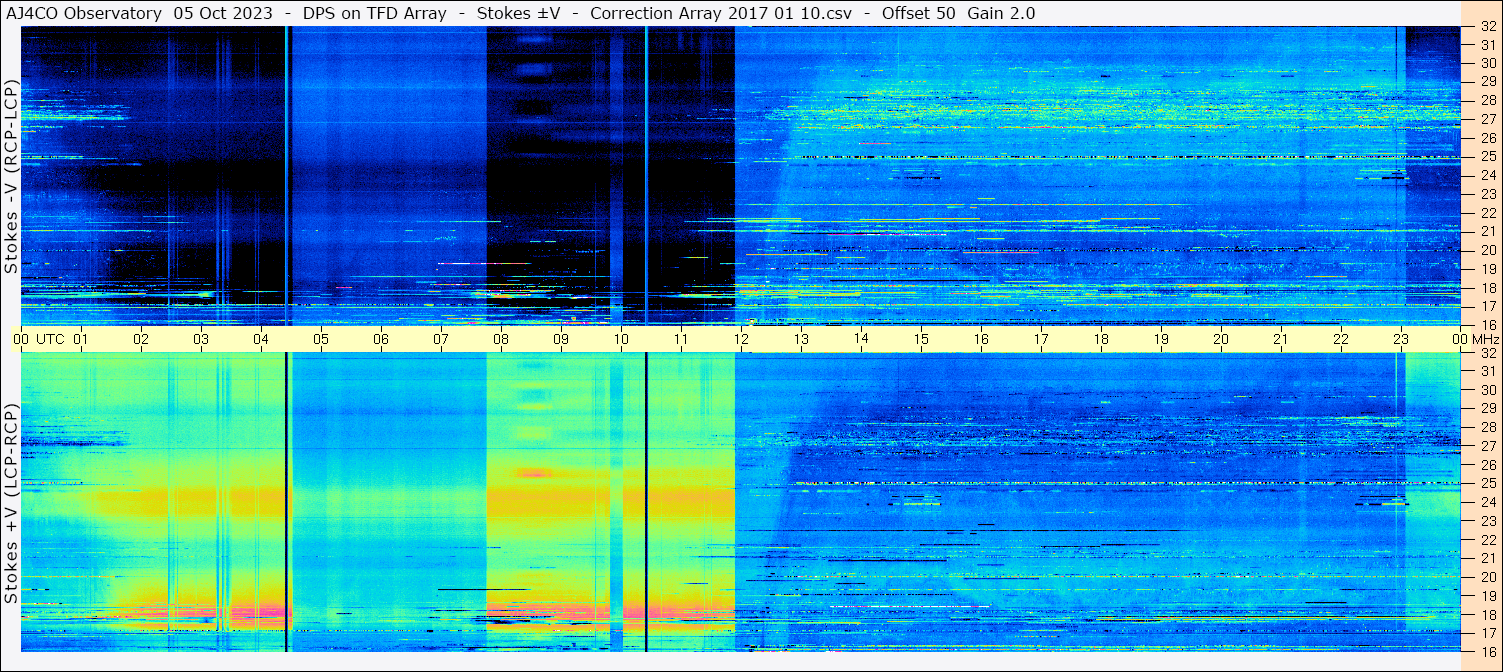Click 32 MHz label of lower Stokes +V panel
Screen dimensions: 1503x672
click(x=1487, y=353)
